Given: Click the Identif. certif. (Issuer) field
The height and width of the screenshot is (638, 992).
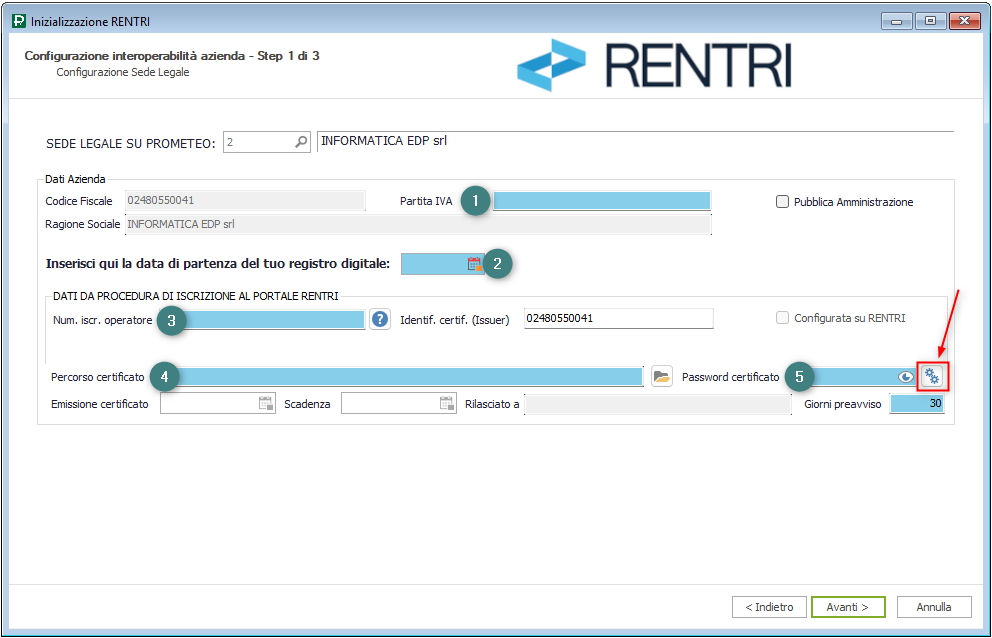Looking at the screenshot, I should [x=618, y=318].
